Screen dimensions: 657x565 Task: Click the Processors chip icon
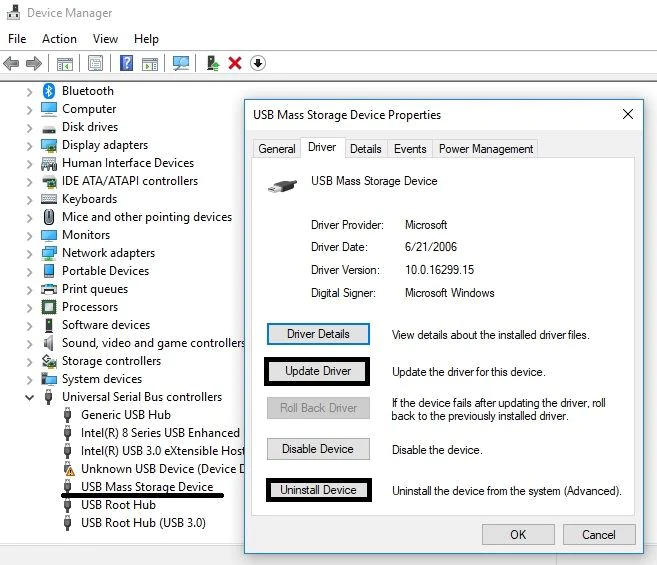coord(49,307)
